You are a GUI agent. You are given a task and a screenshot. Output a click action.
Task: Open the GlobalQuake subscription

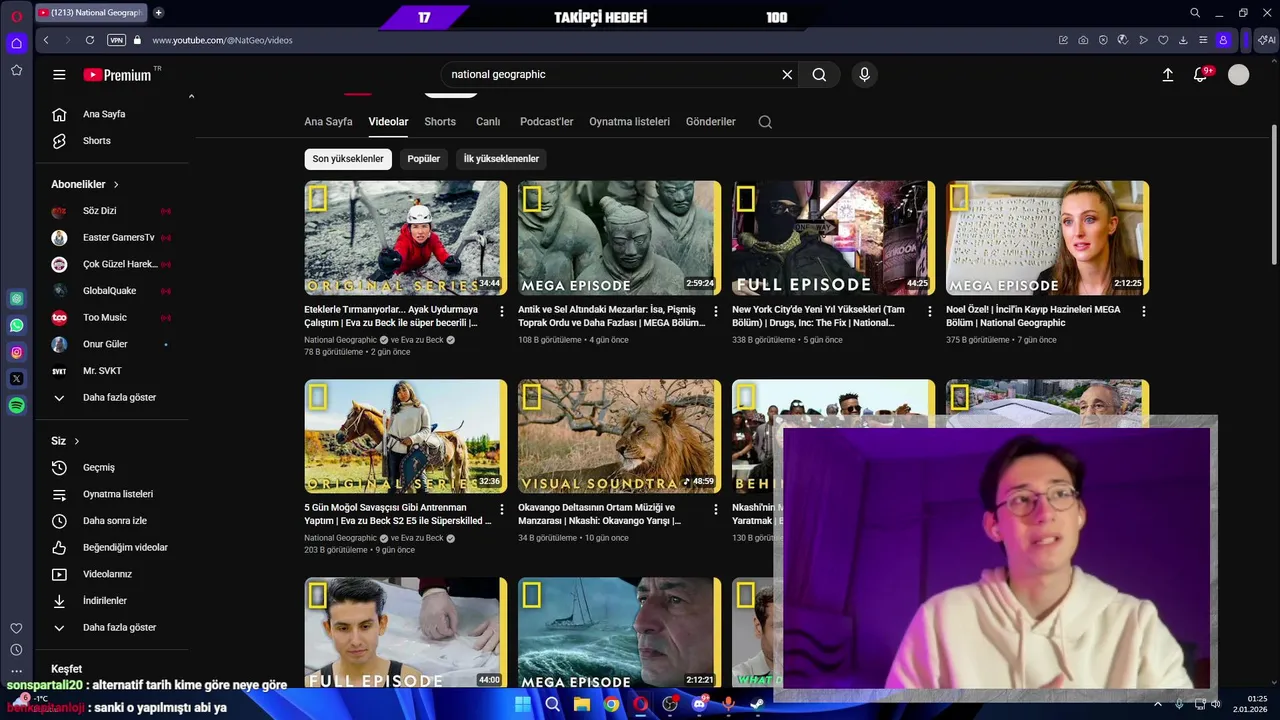[x=111, y=291]
